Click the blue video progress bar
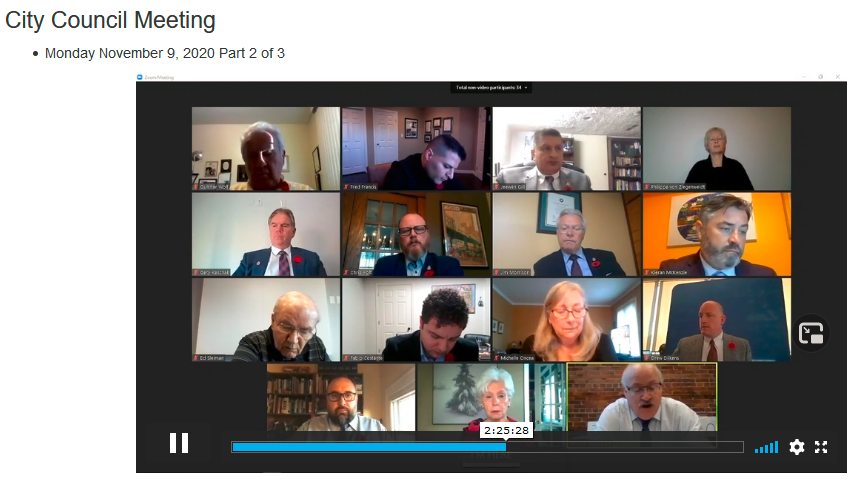Viewport: 856px width, 486px height. (487, 447)
